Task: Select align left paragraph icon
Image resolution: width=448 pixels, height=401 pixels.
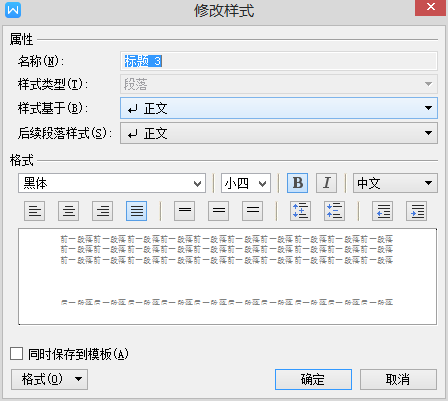Action: [x=35, y=211]
